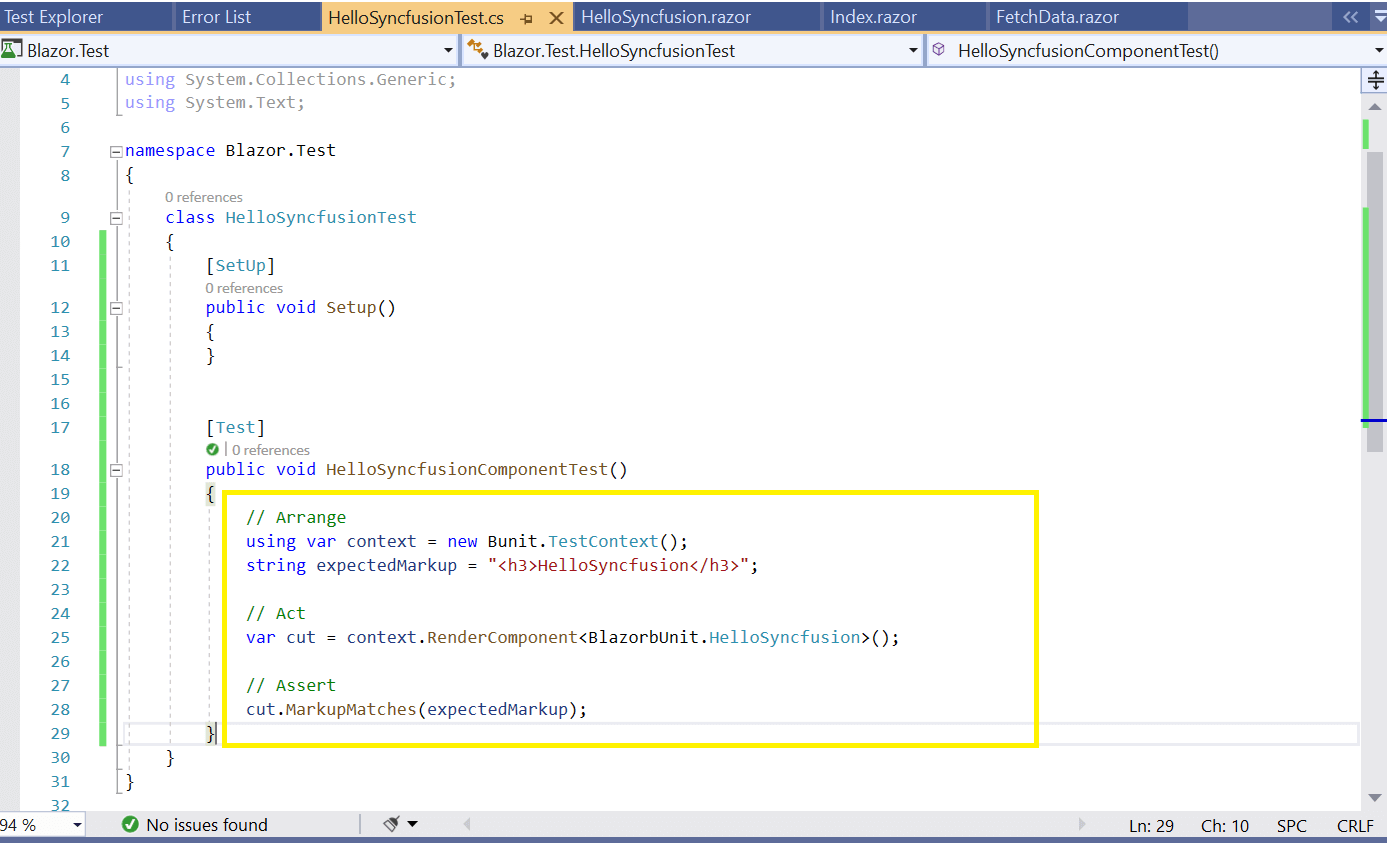Close the HelloSyncfusionTest.cs tab
1387x843 pixels.
(556, 18)
